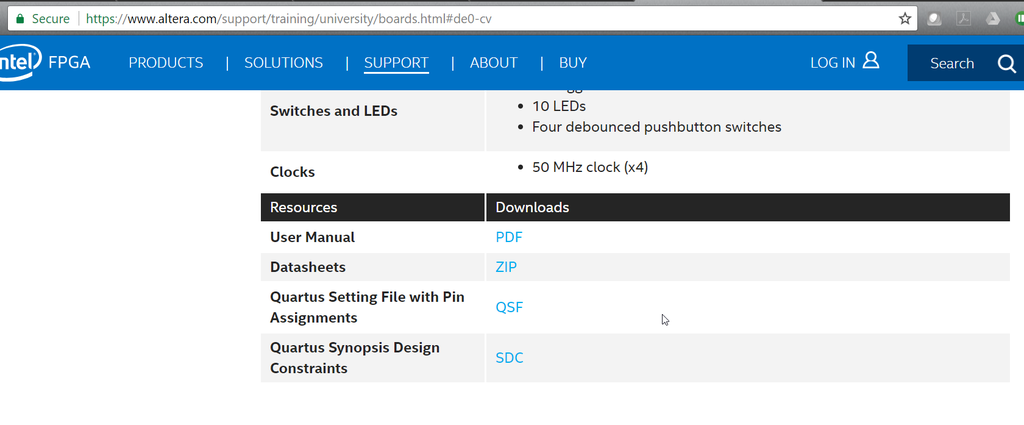Open the BUY menu item
The image size is (1024, 425).
(573, 63)
